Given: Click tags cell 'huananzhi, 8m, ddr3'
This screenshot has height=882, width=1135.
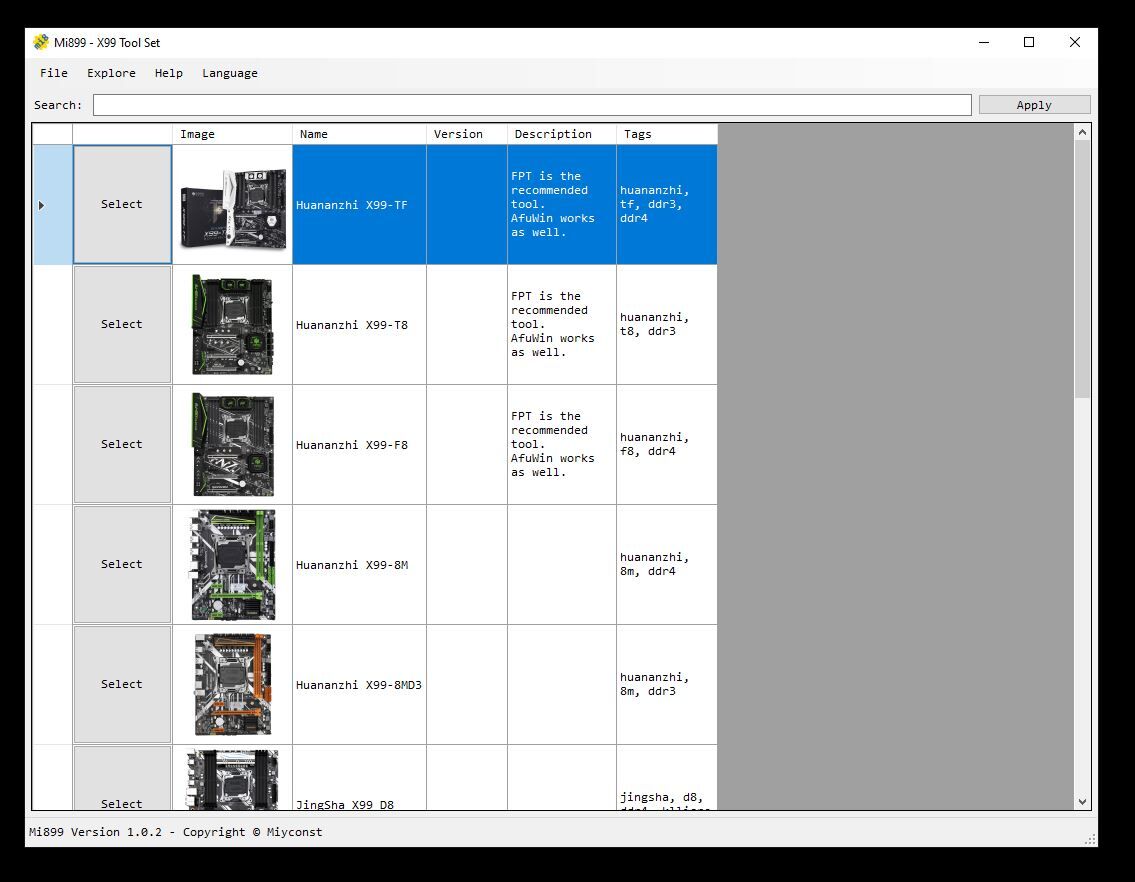Looking at the screenshot, I should pos(667,684).
